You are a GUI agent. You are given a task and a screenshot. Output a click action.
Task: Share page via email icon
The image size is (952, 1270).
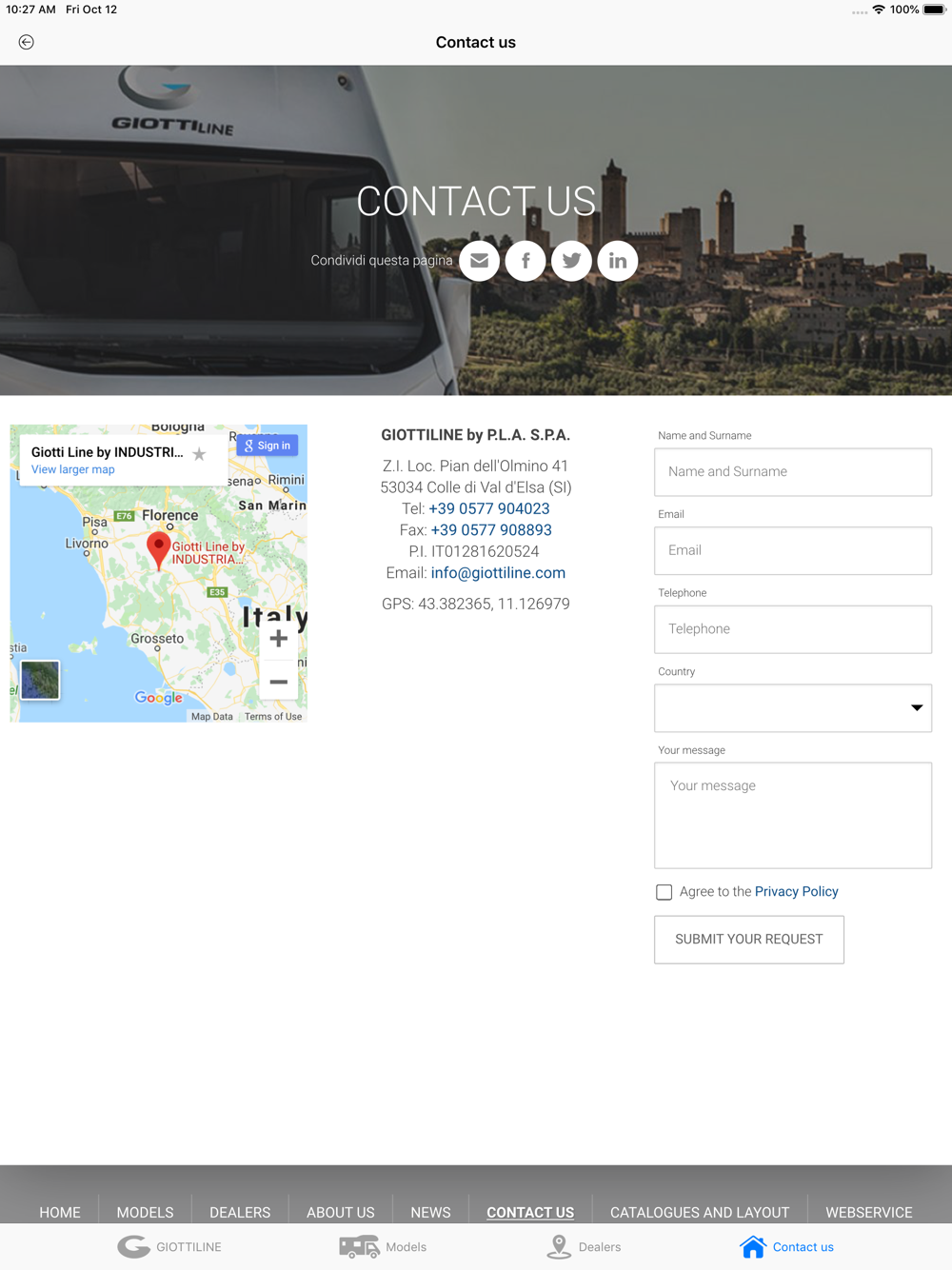[480, 261]
